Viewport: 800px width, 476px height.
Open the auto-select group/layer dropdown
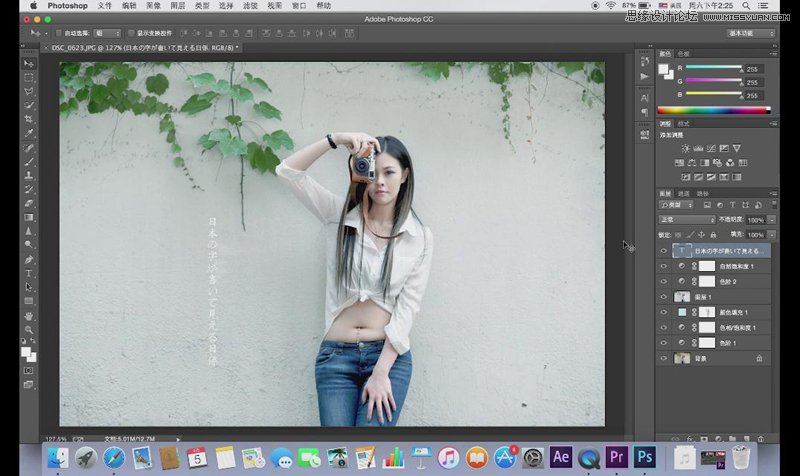point(108,33)
